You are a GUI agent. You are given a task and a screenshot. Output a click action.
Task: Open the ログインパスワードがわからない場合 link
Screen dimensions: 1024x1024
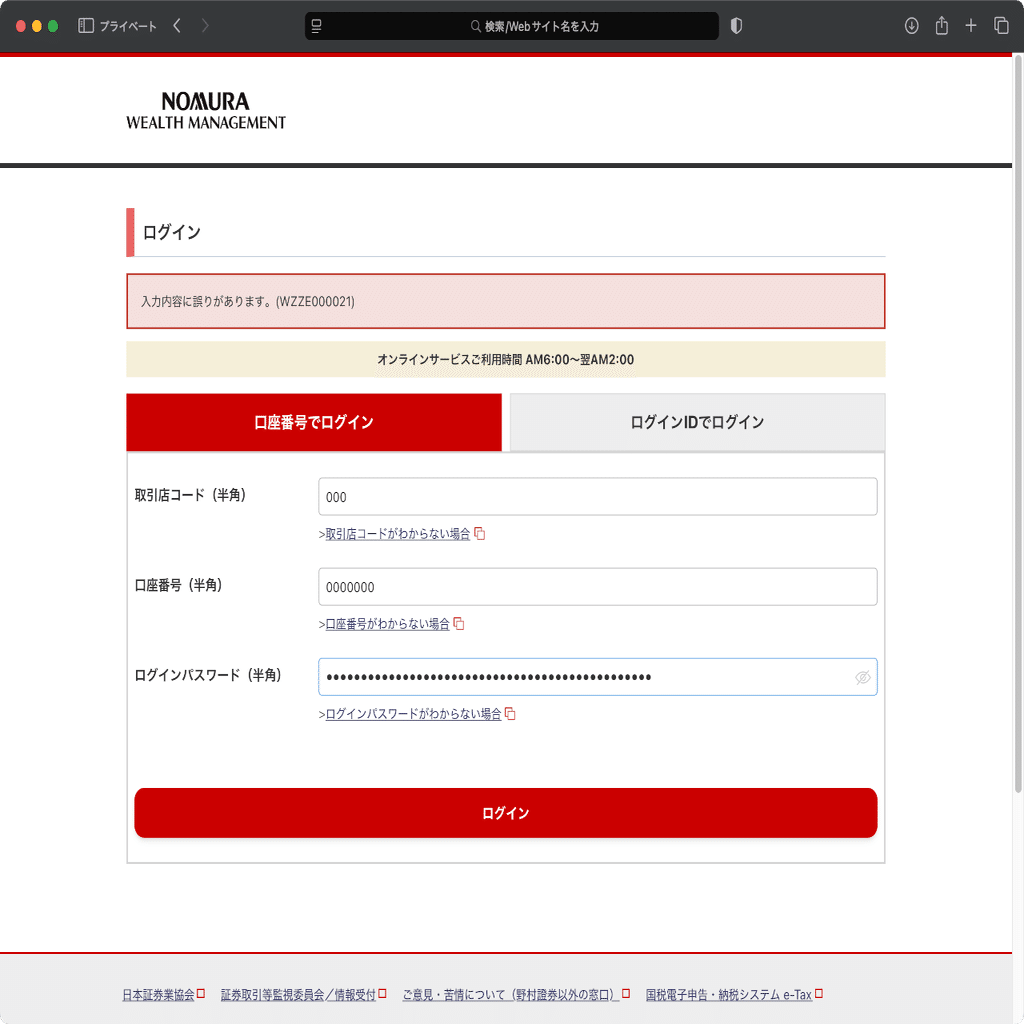[x=415, y=714]
